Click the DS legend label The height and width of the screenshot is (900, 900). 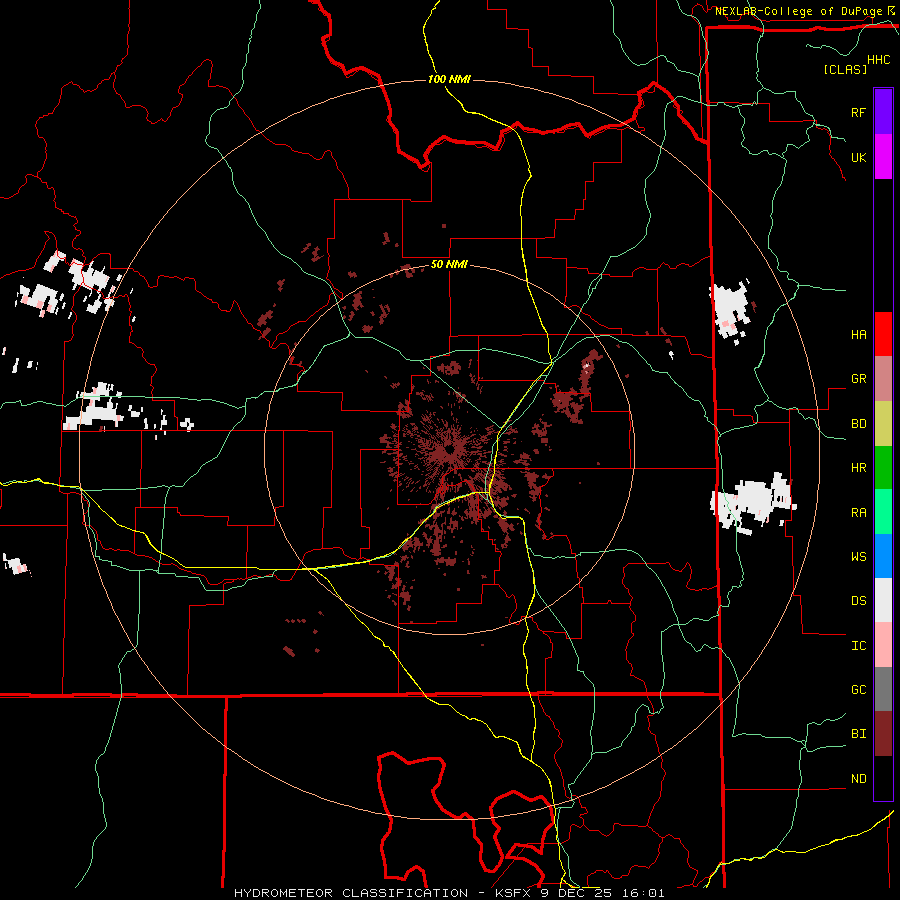pos(858,601)
